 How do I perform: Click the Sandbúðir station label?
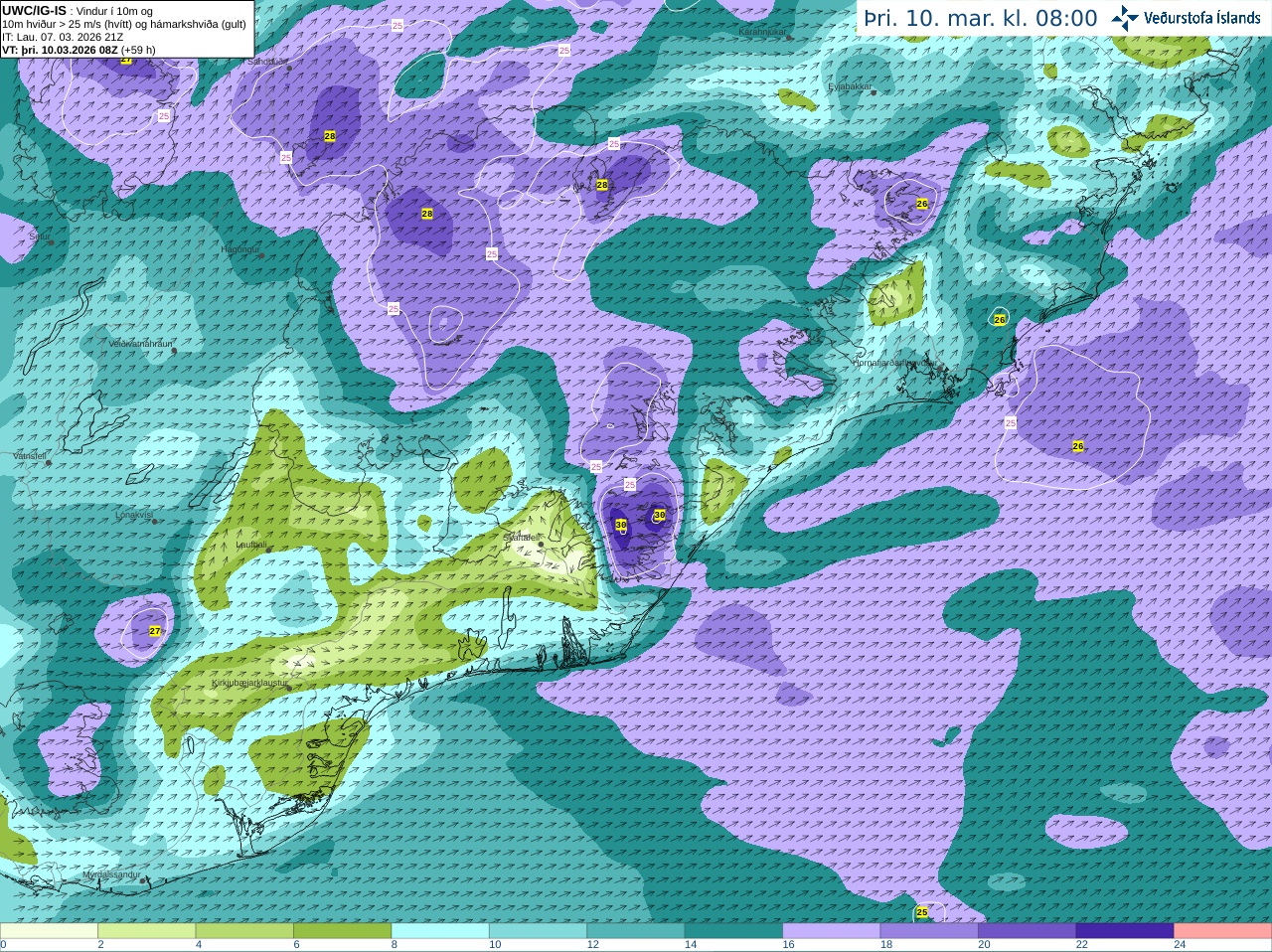[x=267, y=61]
